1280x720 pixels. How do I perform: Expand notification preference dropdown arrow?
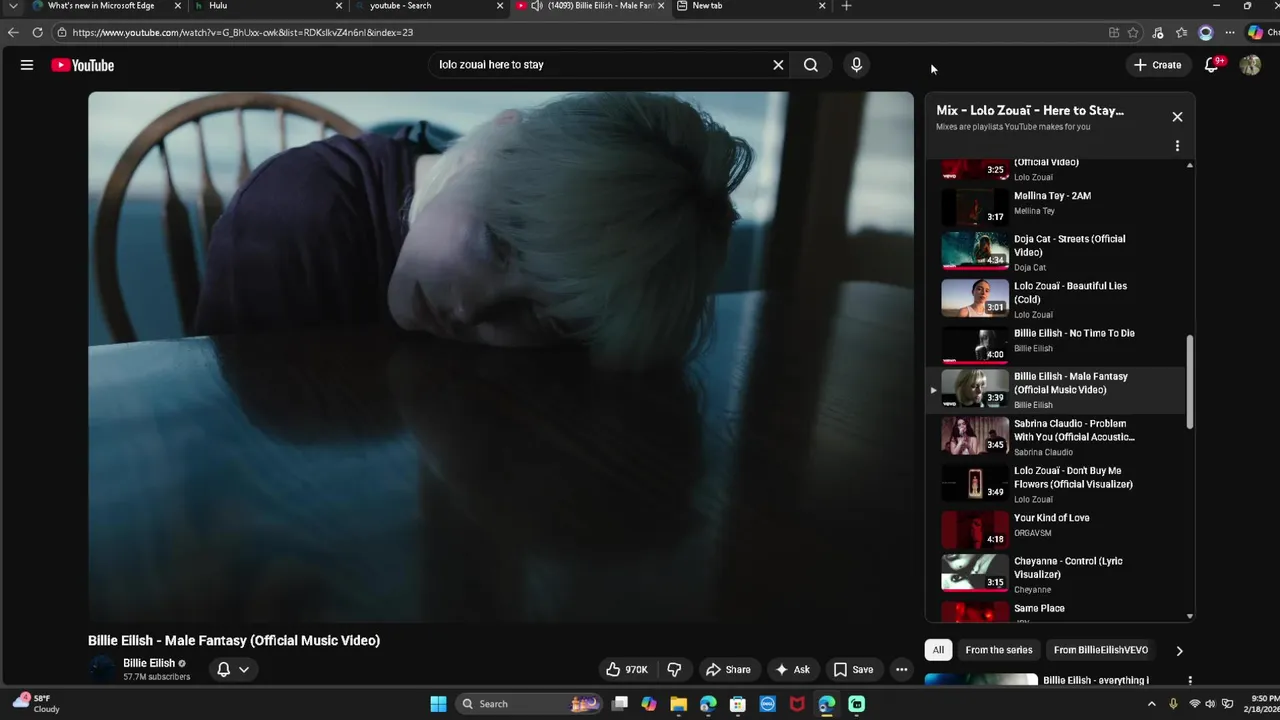click(244, 670)
